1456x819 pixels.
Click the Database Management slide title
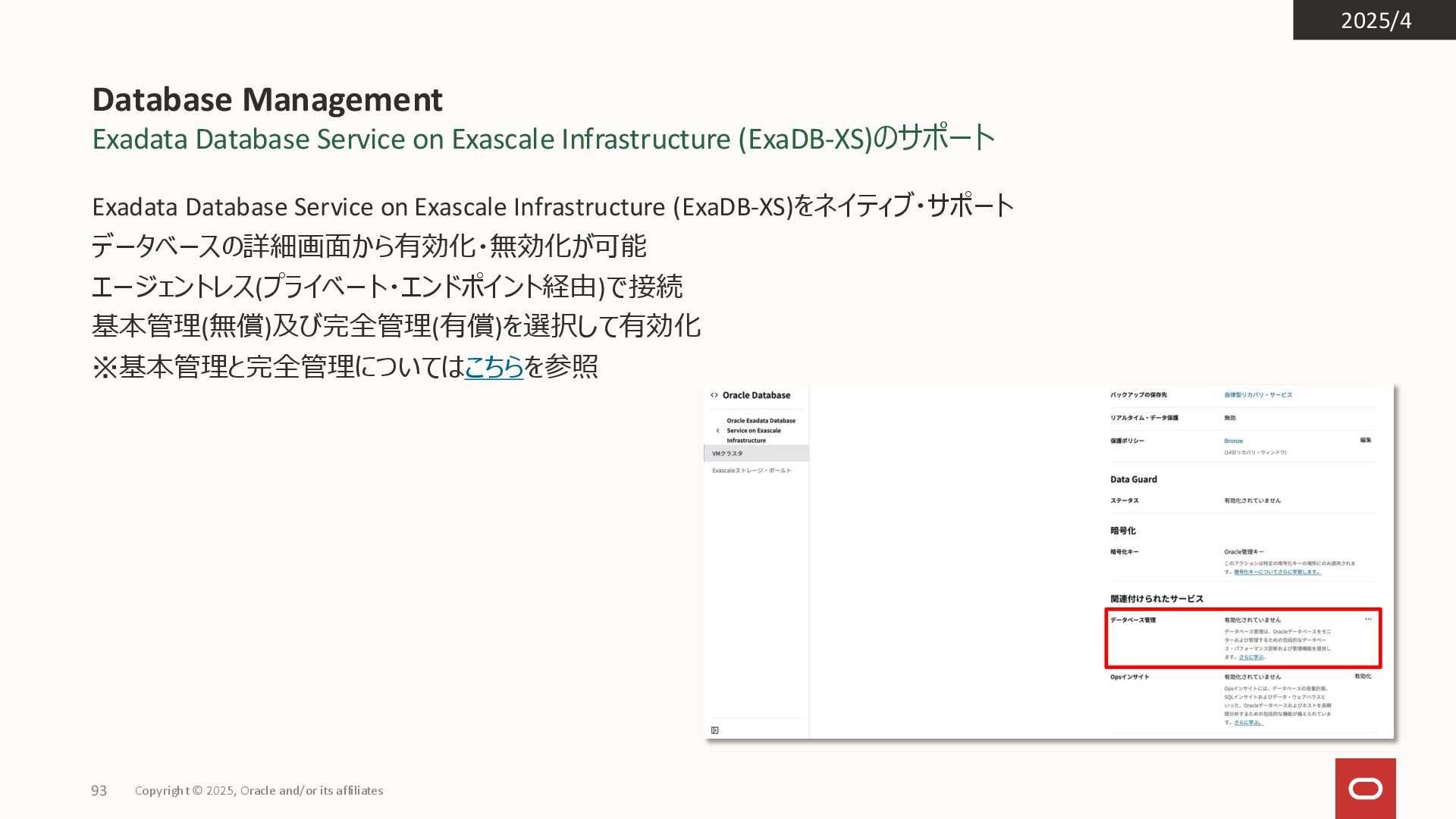267,99
